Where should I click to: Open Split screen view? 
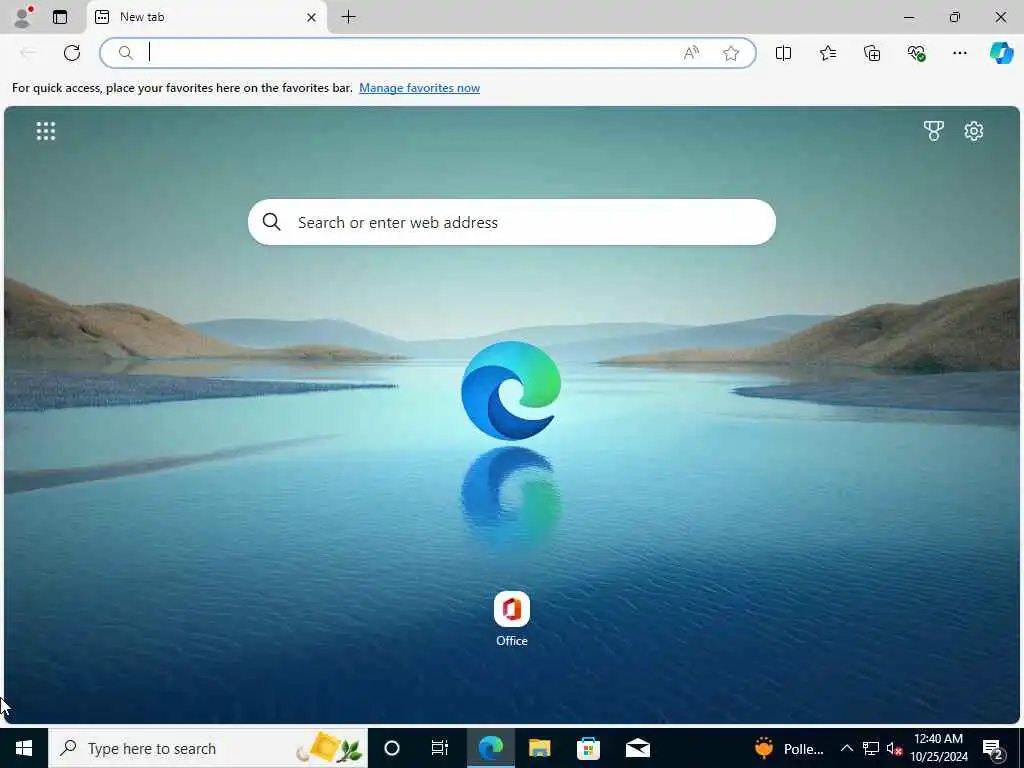click(x=783, y=53)
